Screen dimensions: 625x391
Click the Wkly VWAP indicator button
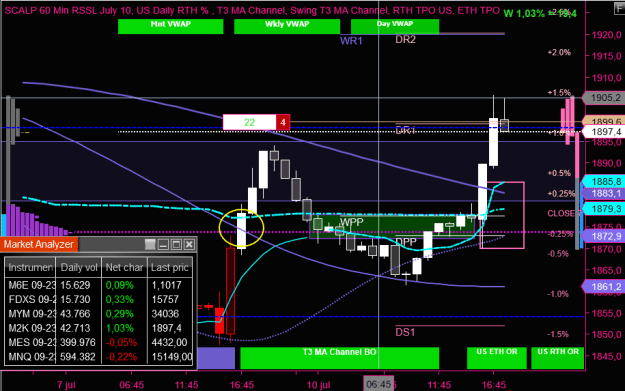pyautogui.click(x=287, y=26)
